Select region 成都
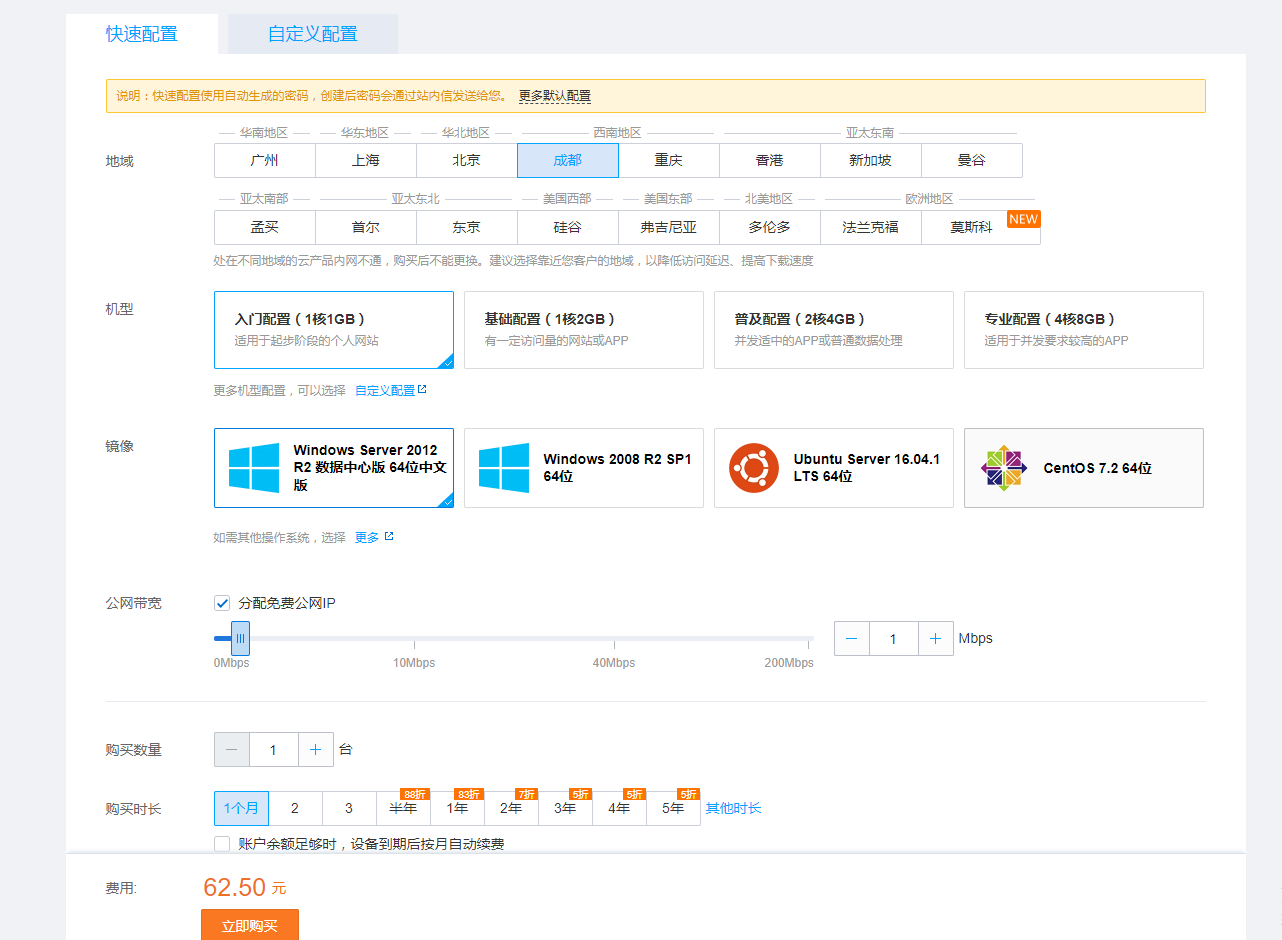The image size is (1282, 940). coord(568,160)
